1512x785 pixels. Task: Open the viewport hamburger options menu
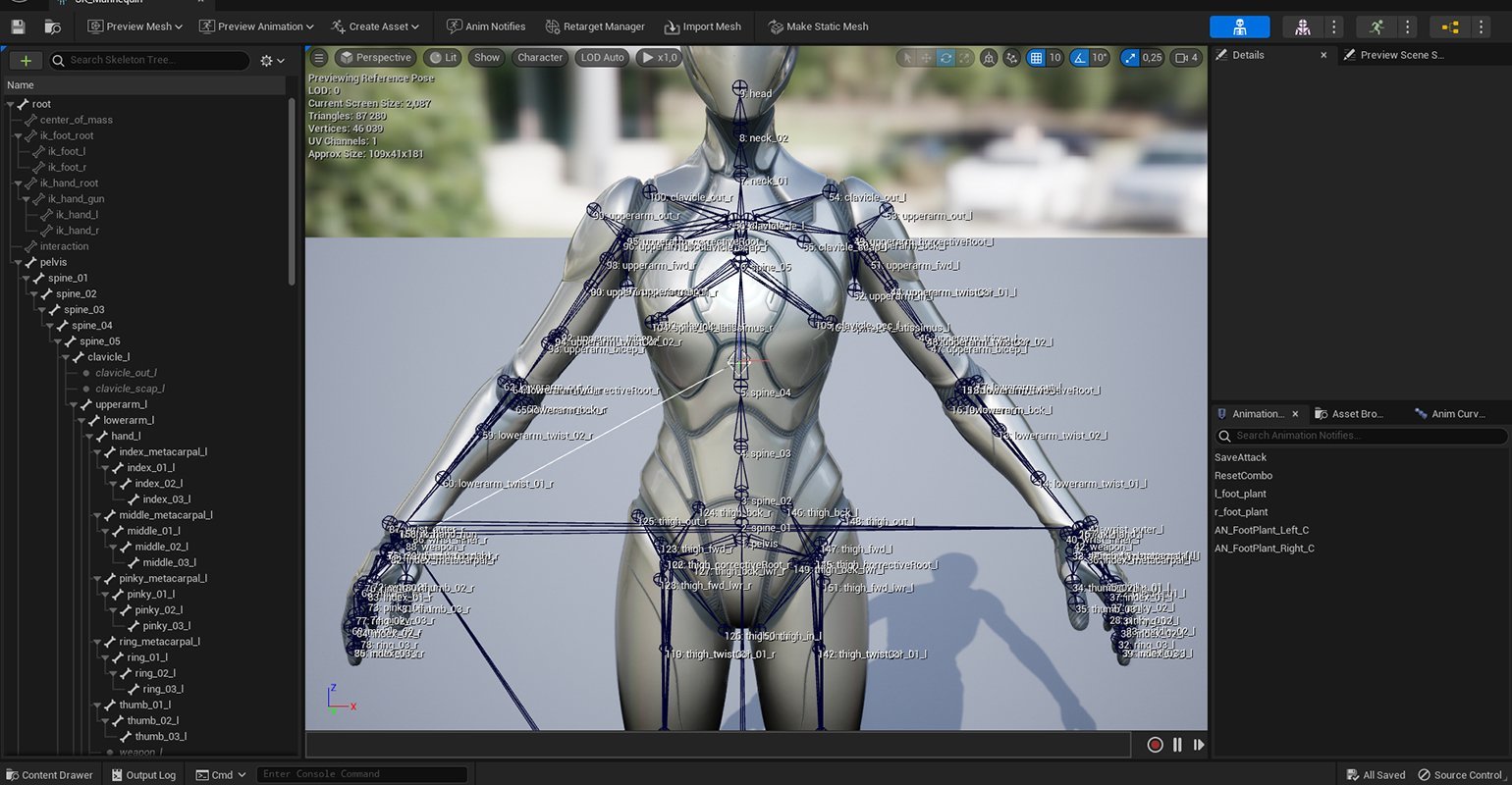tap(319, 58)
